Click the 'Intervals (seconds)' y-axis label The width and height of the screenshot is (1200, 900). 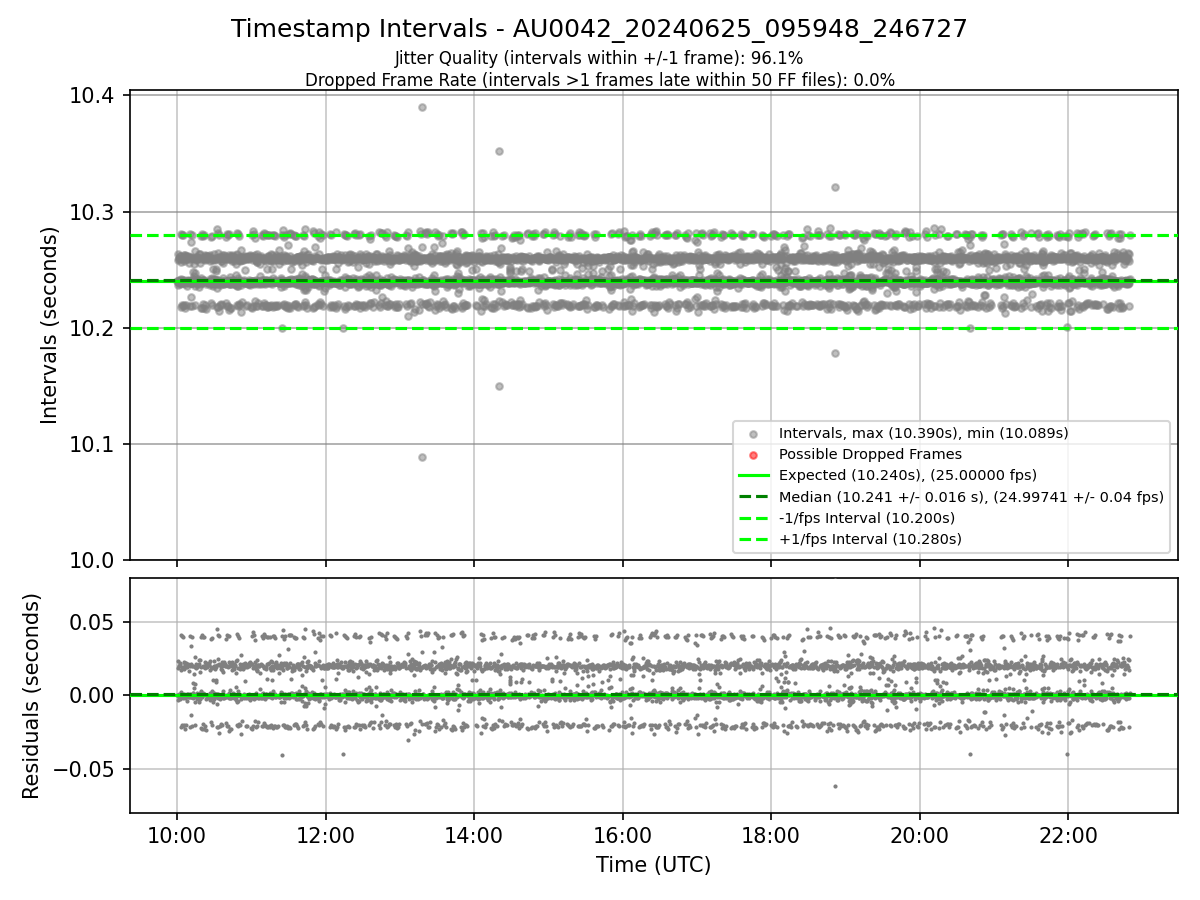50,325
